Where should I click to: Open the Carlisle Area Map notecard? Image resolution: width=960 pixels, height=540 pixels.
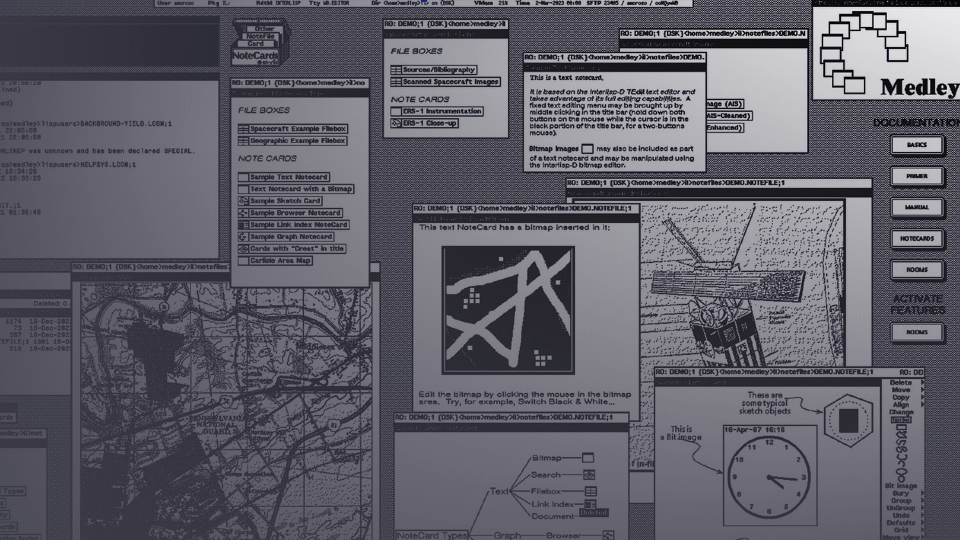click(280, 260)
